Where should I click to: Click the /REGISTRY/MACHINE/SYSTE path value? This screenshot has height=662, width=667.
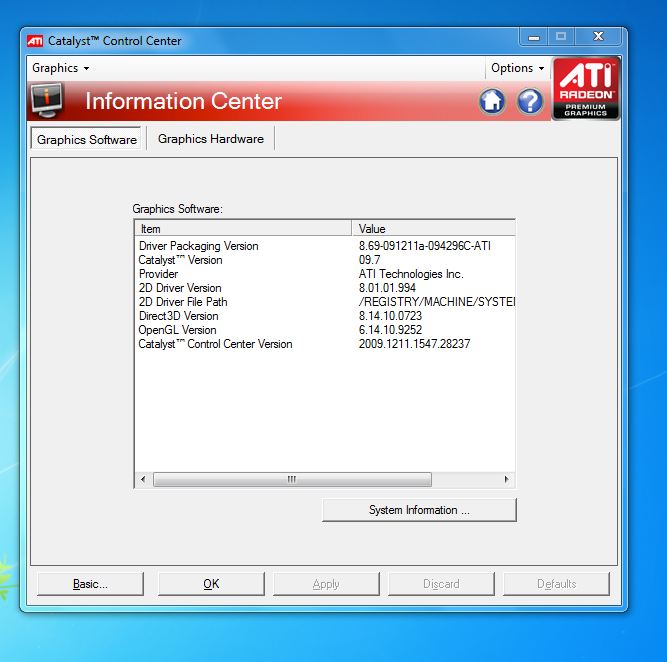click(437, 302)
